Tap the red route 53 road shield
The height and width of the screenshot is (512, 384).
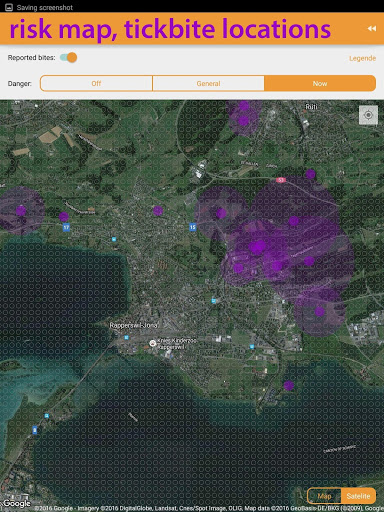[x=281, y=180]
